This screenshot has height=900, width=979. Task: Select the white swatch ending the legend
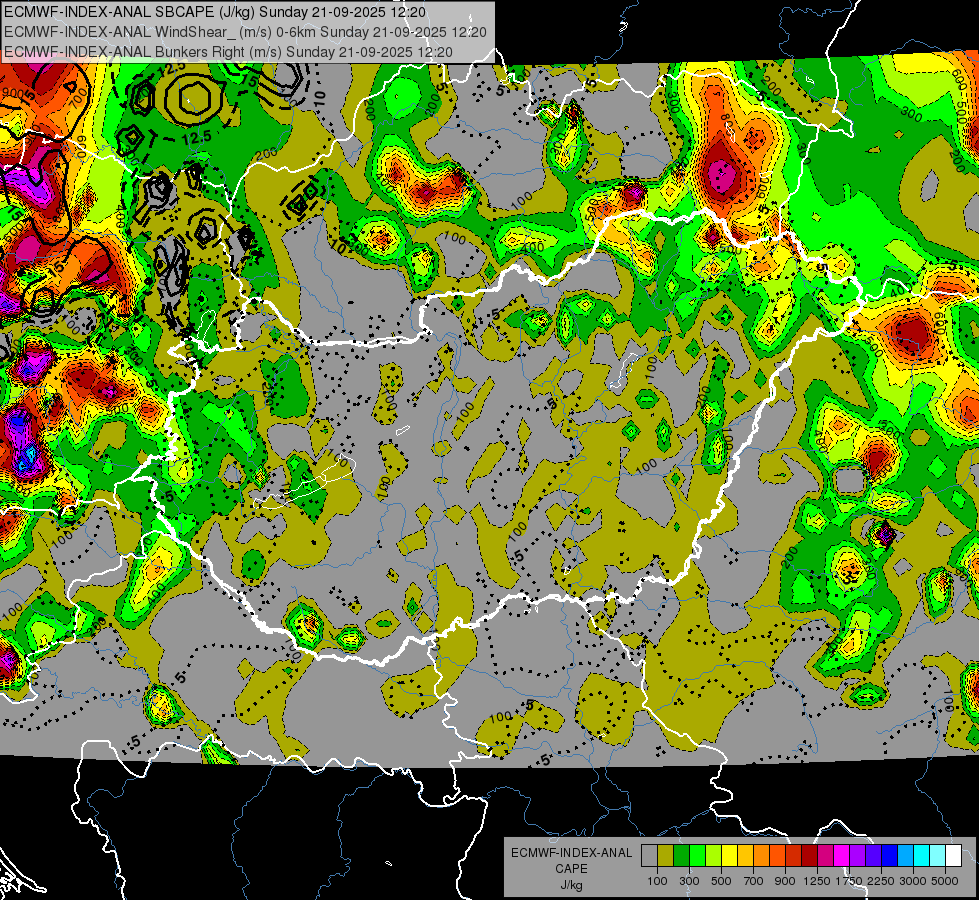tap(953, 855)
